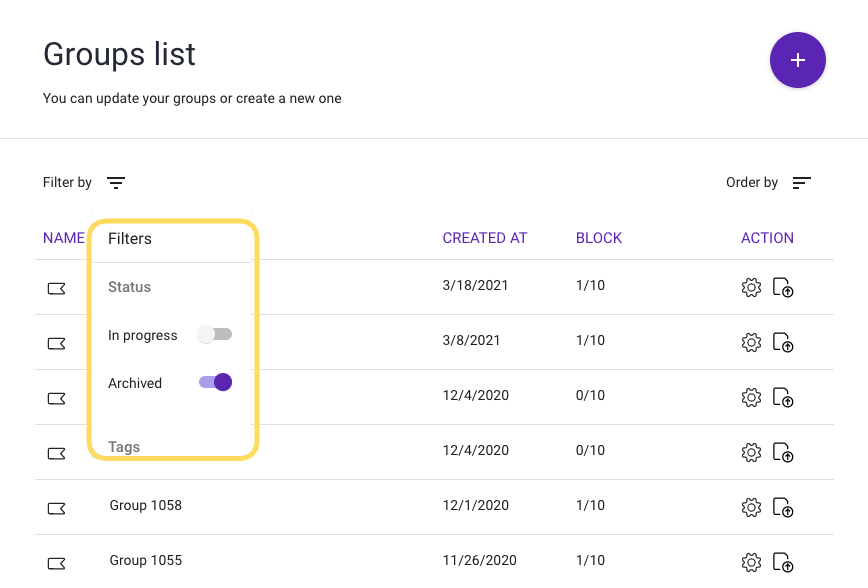868x588 pixels.
Task: Click the BLOCK column header
Action: (x=598, y=238)
